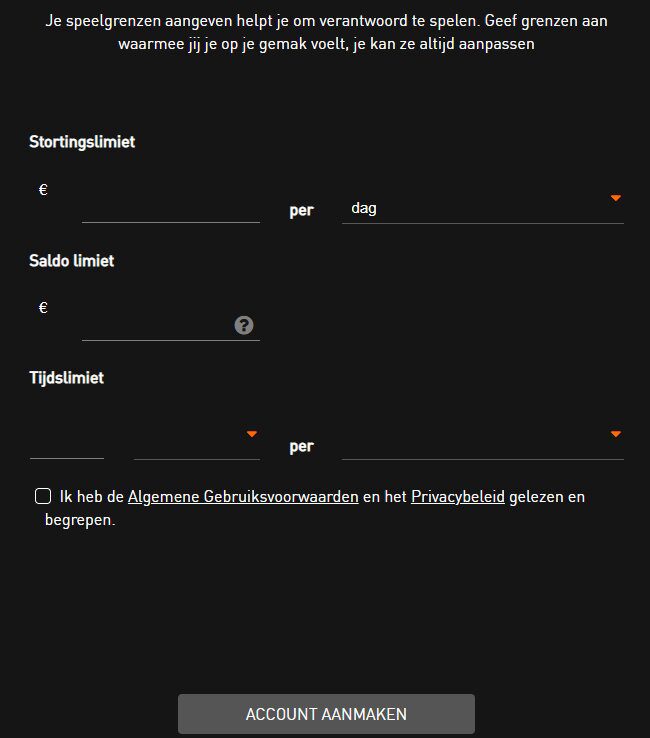650x738 pixels.
Task: Click the ACCOUNT AANMAKEN button
Action: 326,714
